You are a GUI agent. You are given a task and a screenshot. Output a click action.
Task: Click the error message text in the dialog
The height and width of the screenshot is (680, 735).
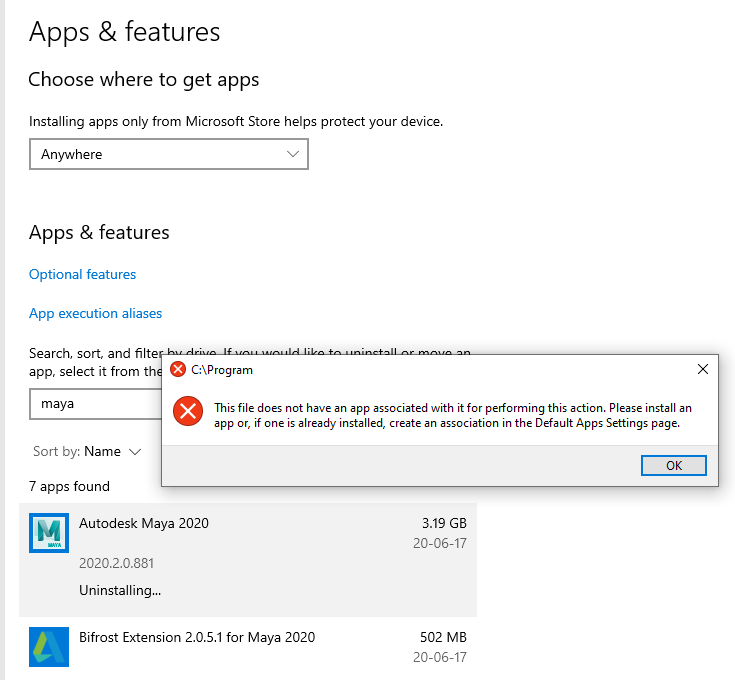[x=452, y=415]
